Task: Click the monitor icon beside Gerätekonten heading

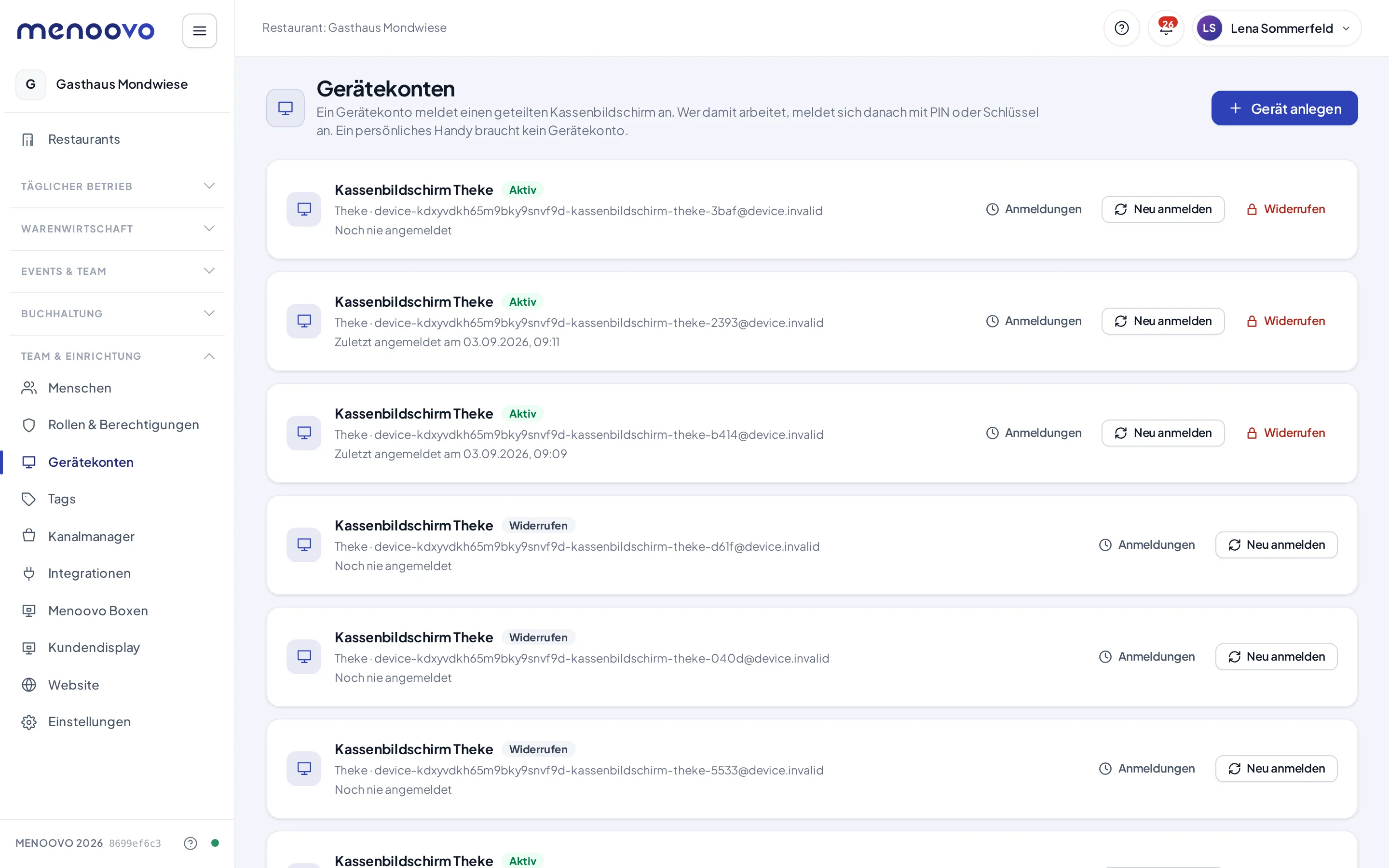Action: coord(285,108)
